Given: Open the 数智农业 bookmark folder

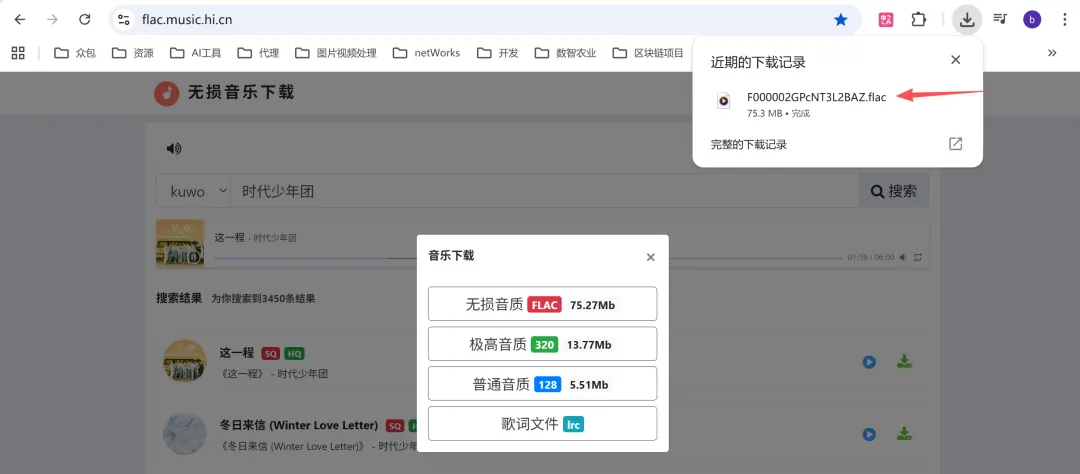Looking at the screenshot, I should pos(565,52).
